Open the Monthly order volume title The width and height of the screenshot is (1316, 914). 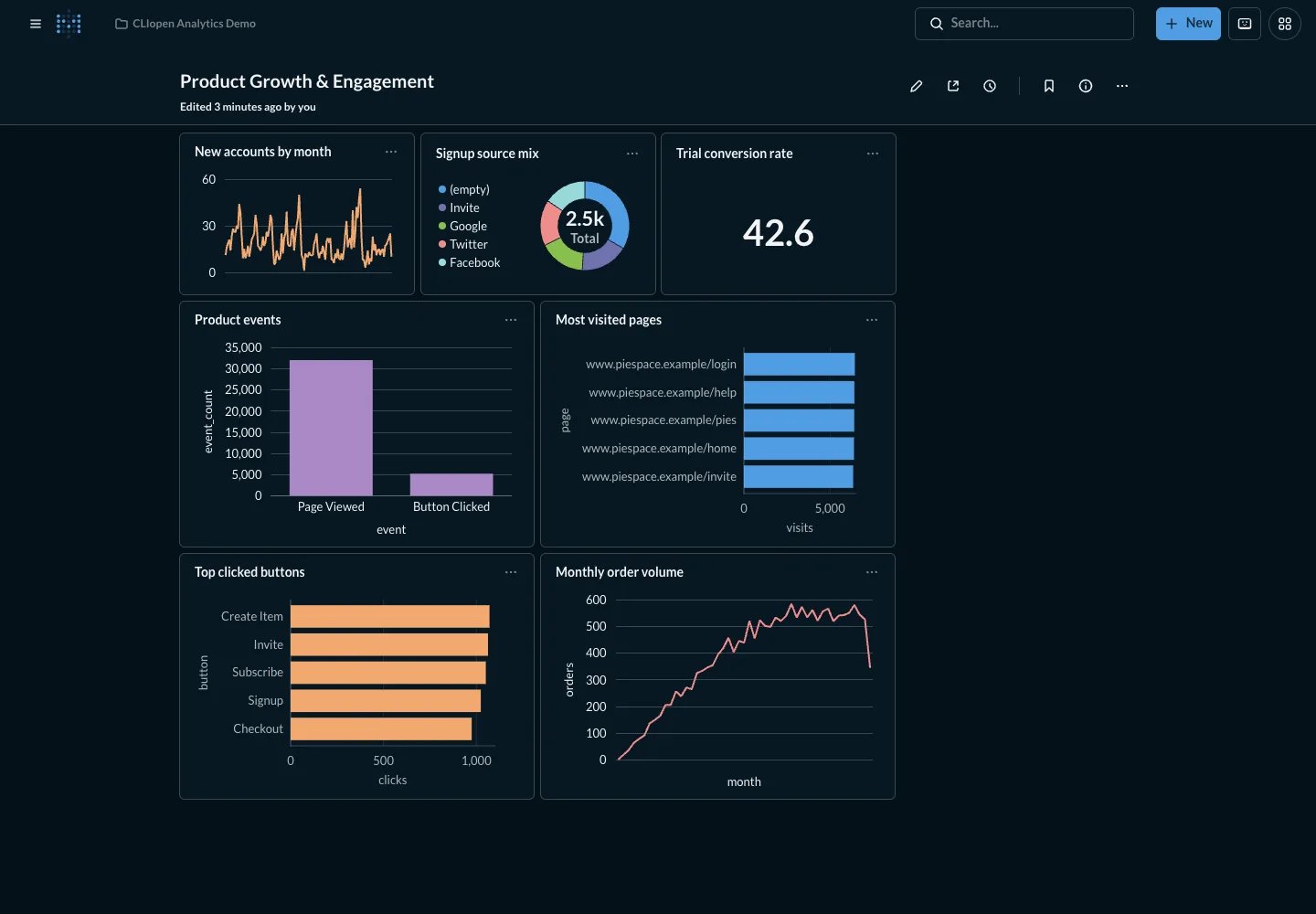[x=620, y=572]
